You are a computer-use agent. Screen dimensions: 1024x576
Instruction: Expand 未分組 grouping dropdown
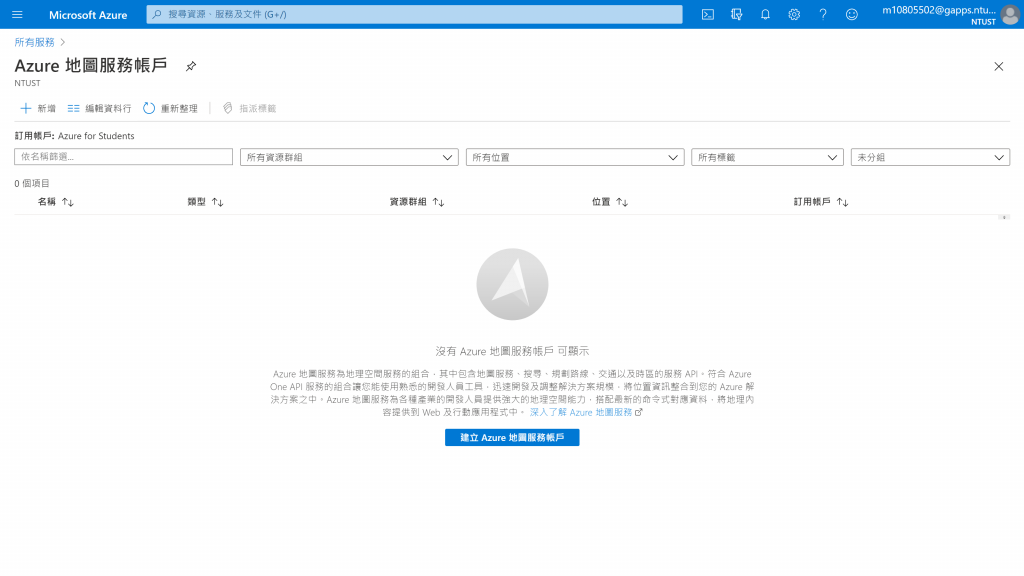930,157
